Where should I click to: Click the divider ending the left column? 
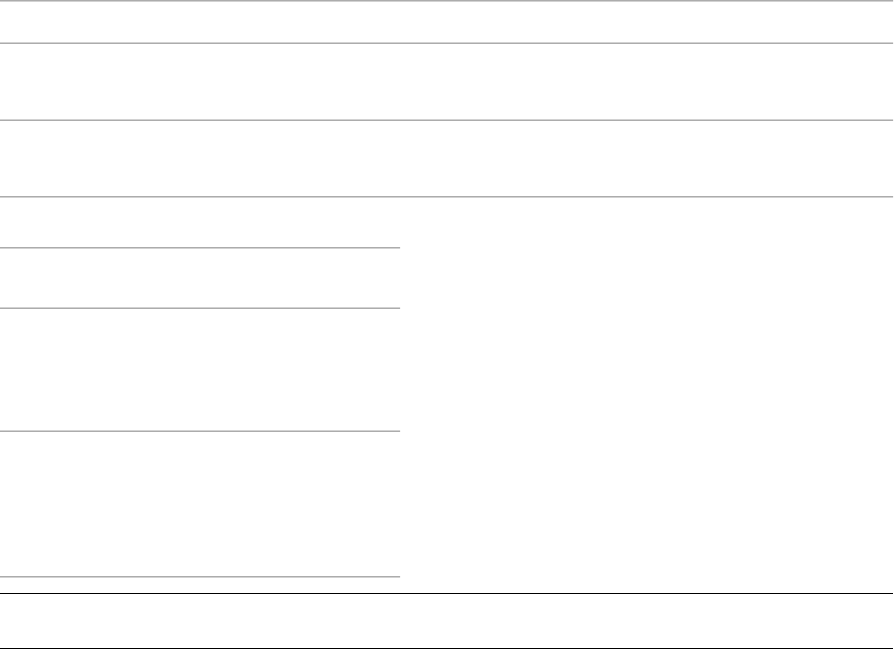point(200,577)
